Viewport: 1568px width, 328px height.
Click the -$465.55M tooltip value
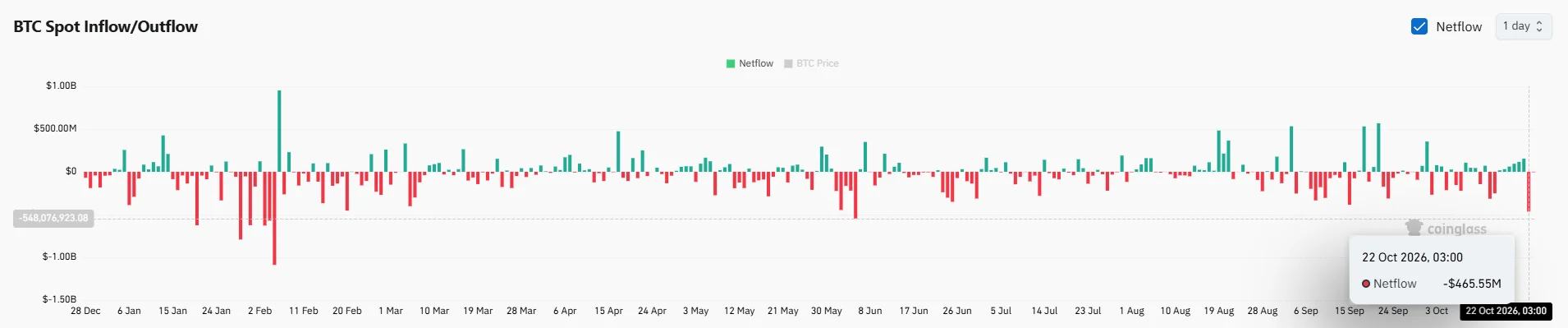click(1472, 284)
